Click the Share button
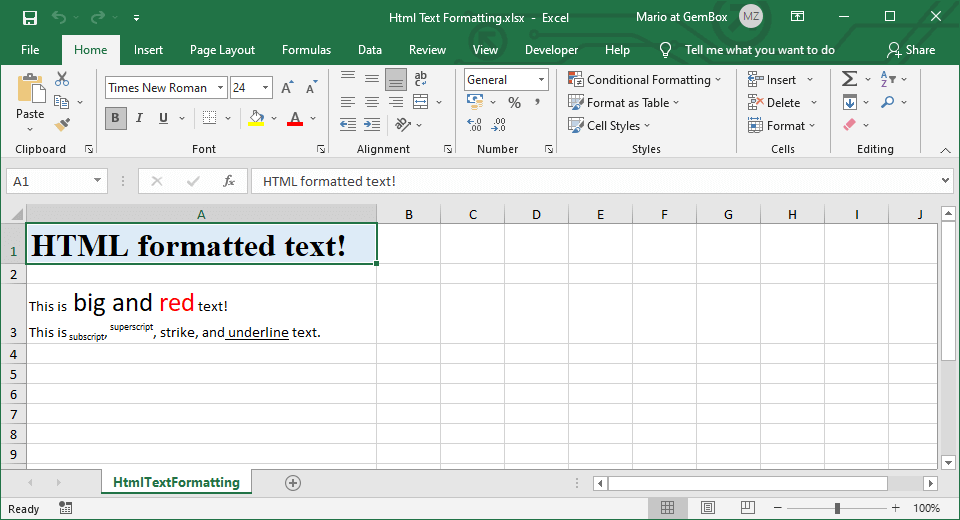 pos(911,50)
